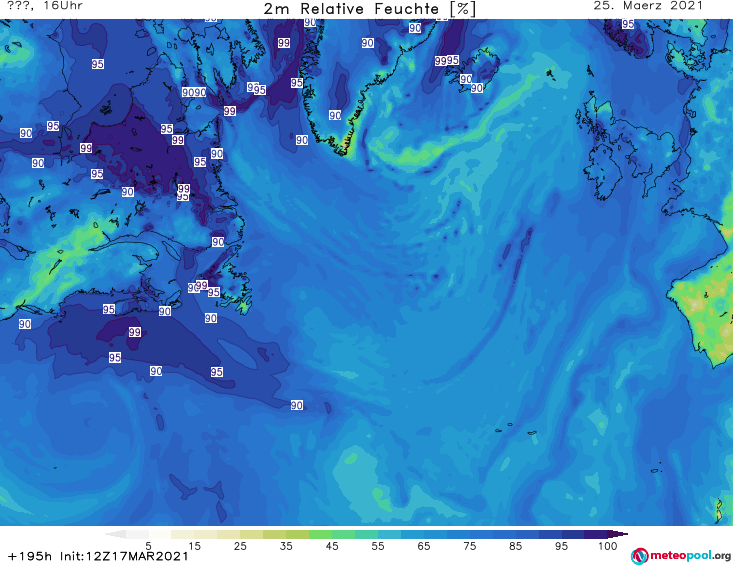Click the "99" label inside the purple patch off US east coast

pos(135,332)
